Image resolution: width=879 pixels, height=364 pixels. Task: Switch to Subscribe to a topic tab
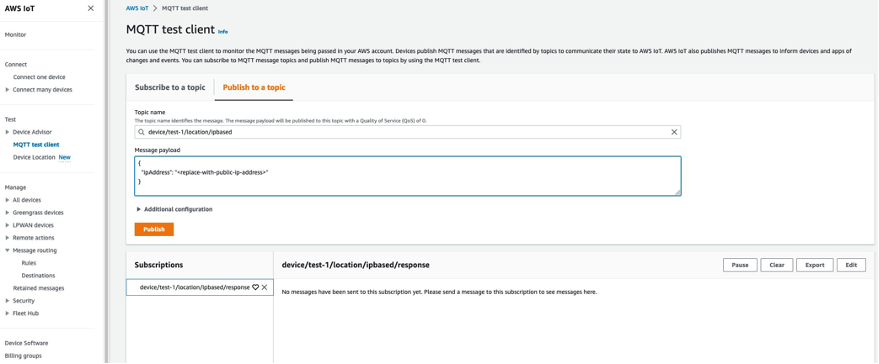(170, 87)
